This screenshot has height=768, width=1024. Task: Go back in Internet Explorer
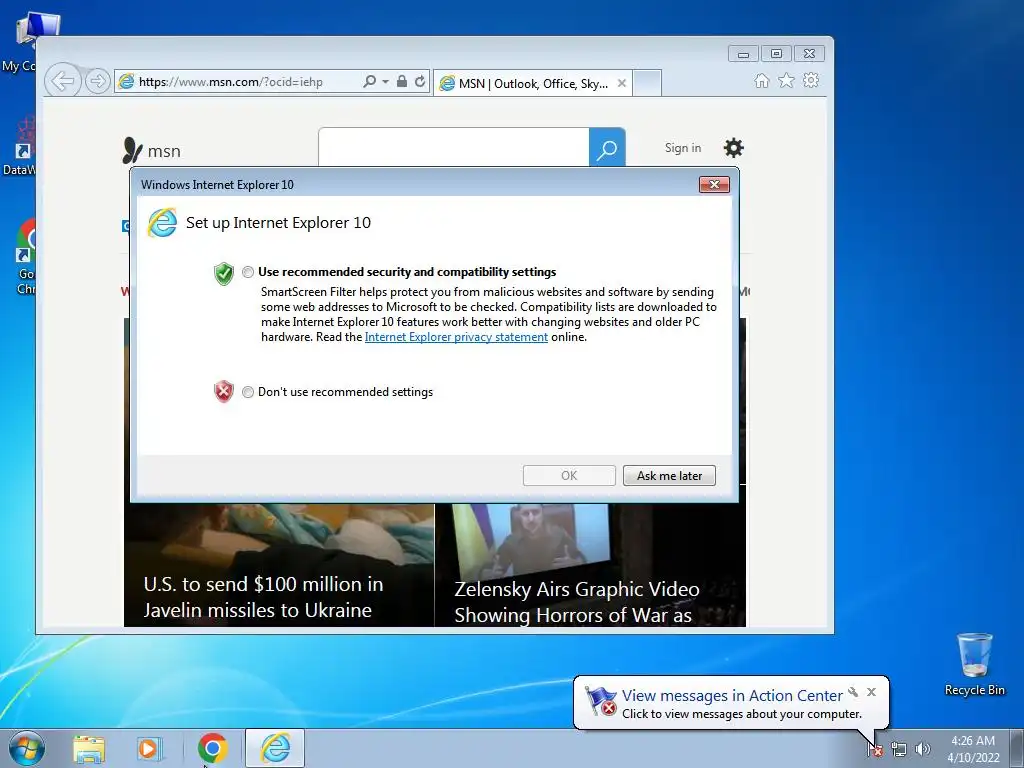pyautogui.click(x=63, y=82)
